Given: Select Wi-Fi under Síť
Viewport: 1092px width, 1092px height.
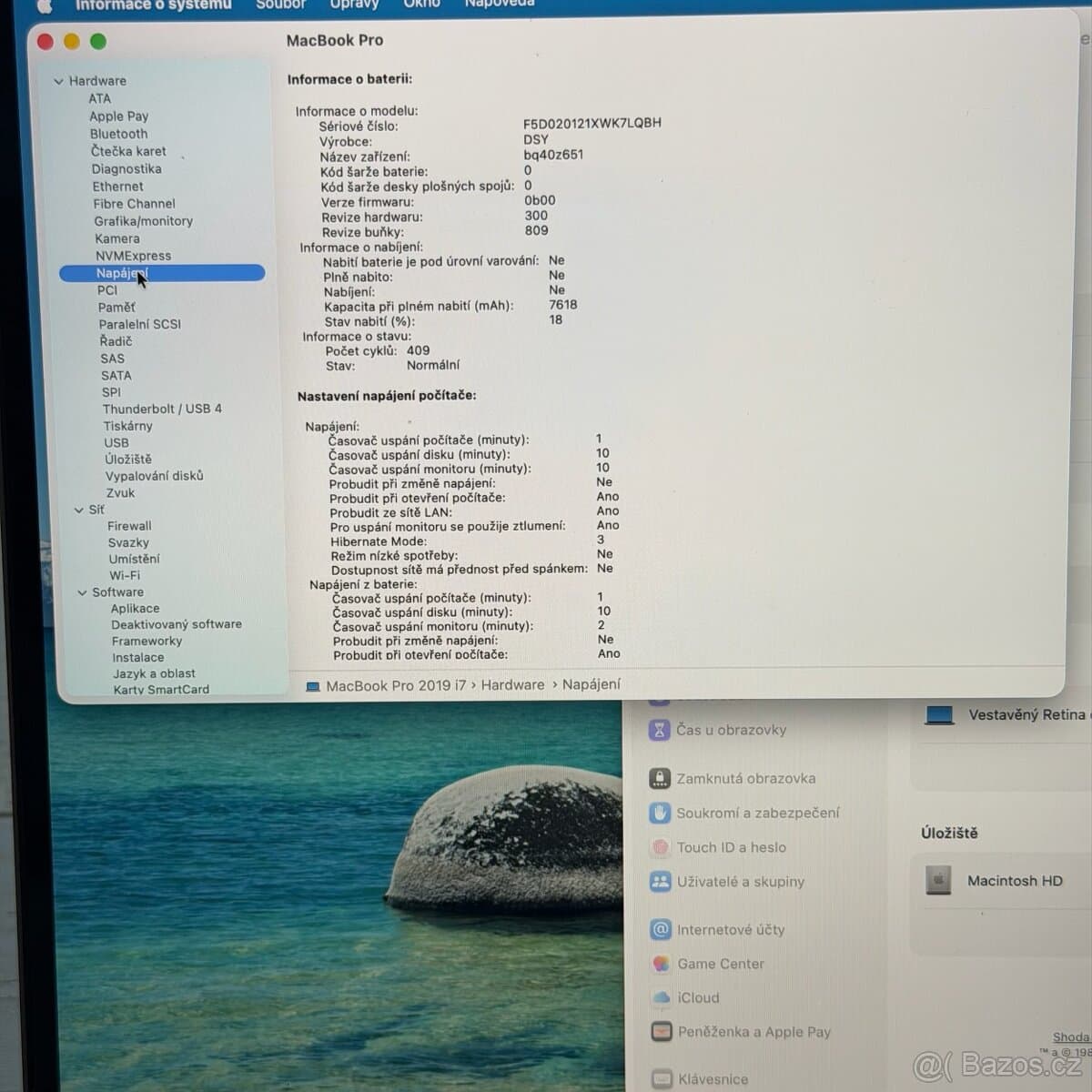Looking at the screenshot, I should [x=125, y=575].
